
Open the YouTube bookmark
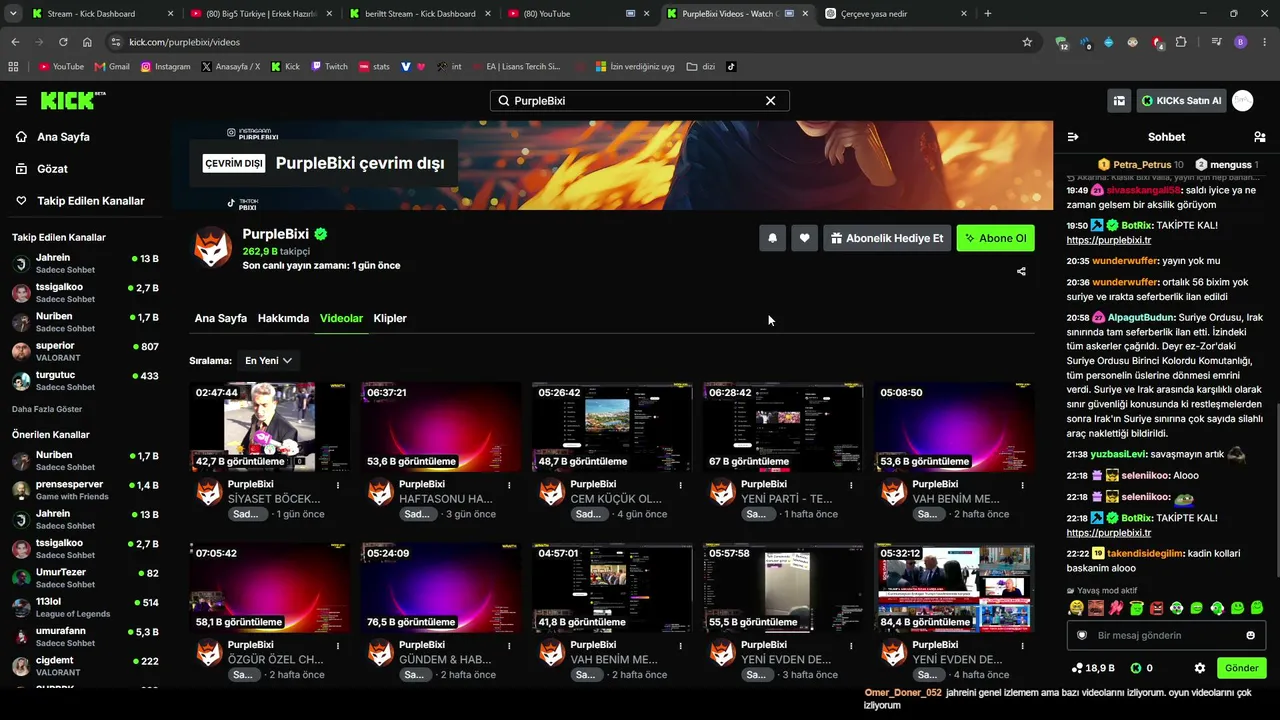point(61,67)
